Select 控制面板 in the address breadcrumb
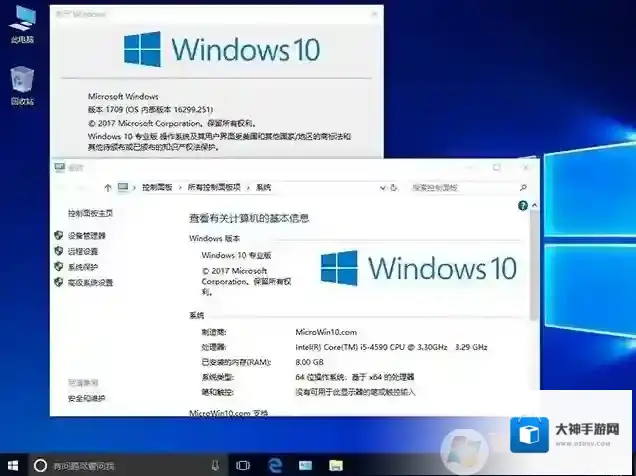The height and width of the screenshot is (476, 636). click(155, 187)
